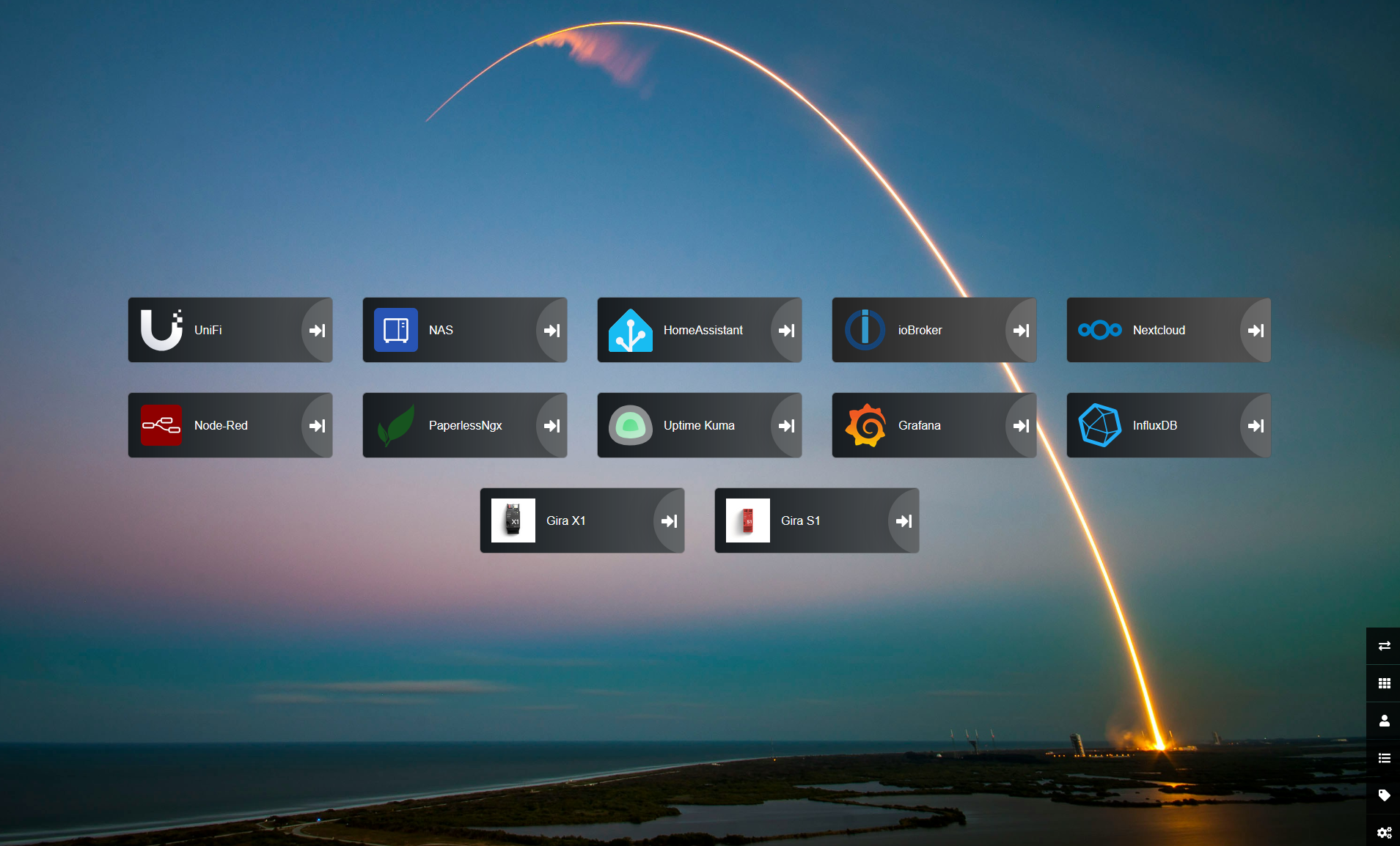Launch Gira S1 with its arrow button

click(x=904, y=521)
